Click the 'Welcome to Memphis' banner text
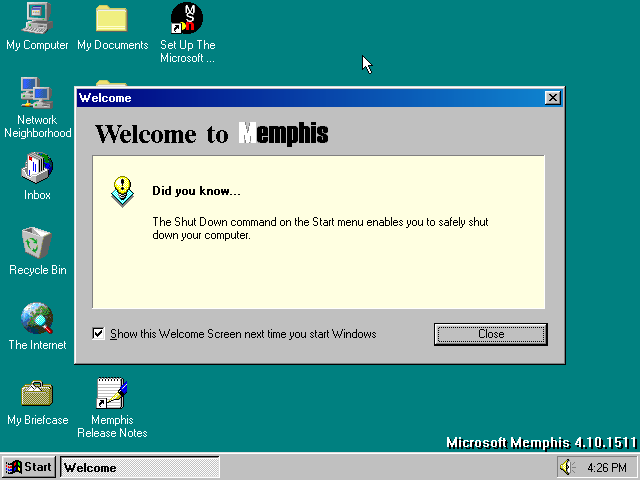 coord(211,133)
